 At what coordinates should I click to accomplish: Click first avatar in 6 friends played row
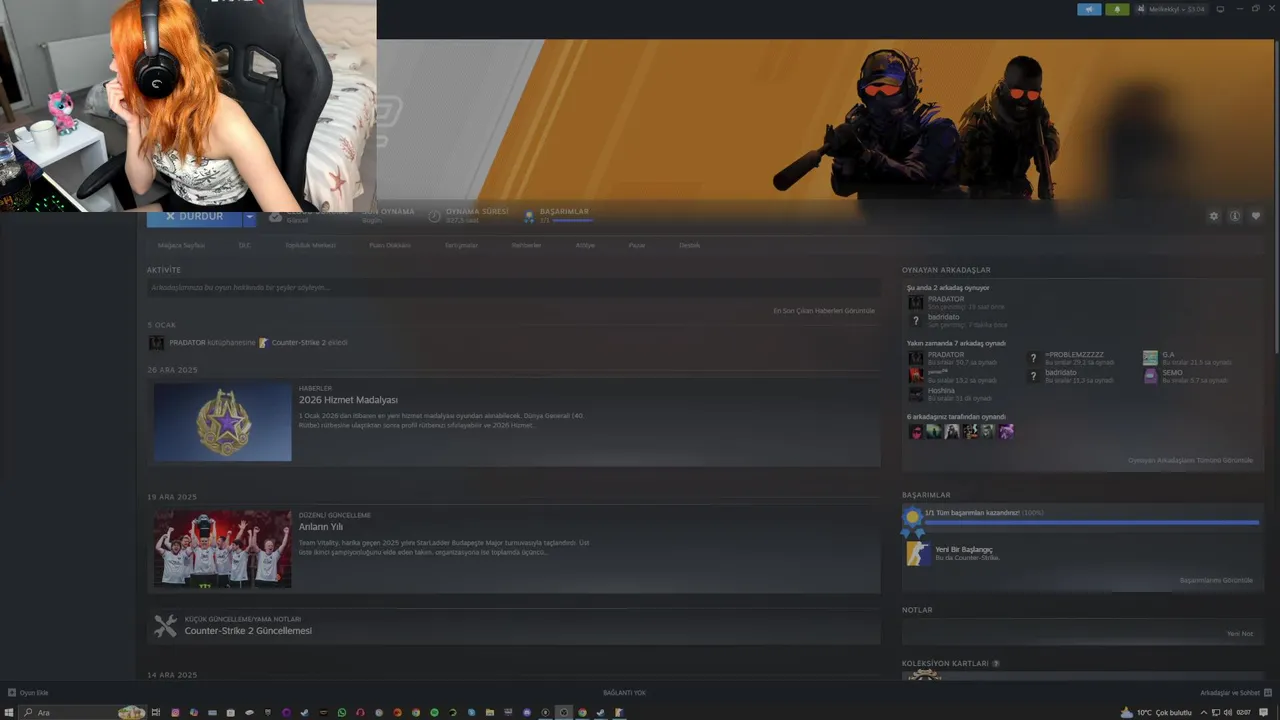(x=915, y=431)
